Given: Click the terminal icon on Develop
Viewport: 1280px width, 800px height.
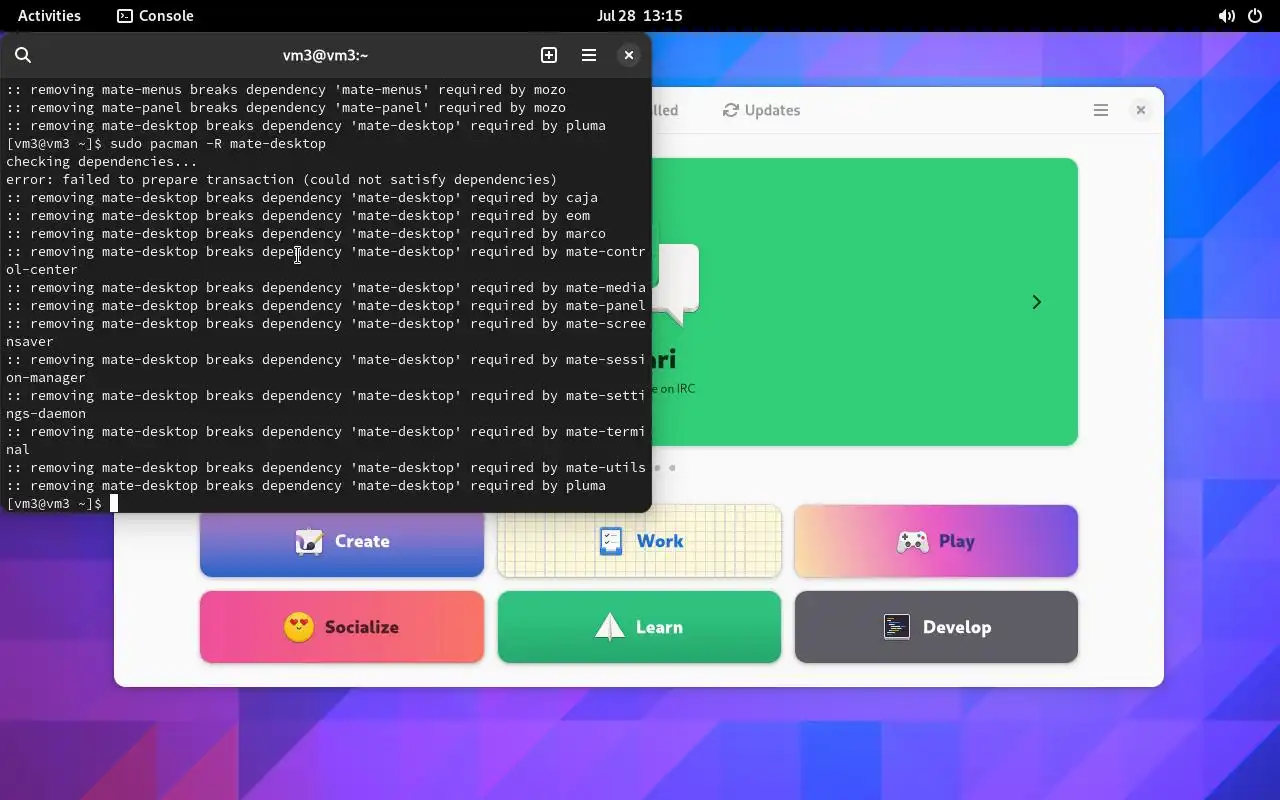Looking at the screenshot, I should [897, 627].
